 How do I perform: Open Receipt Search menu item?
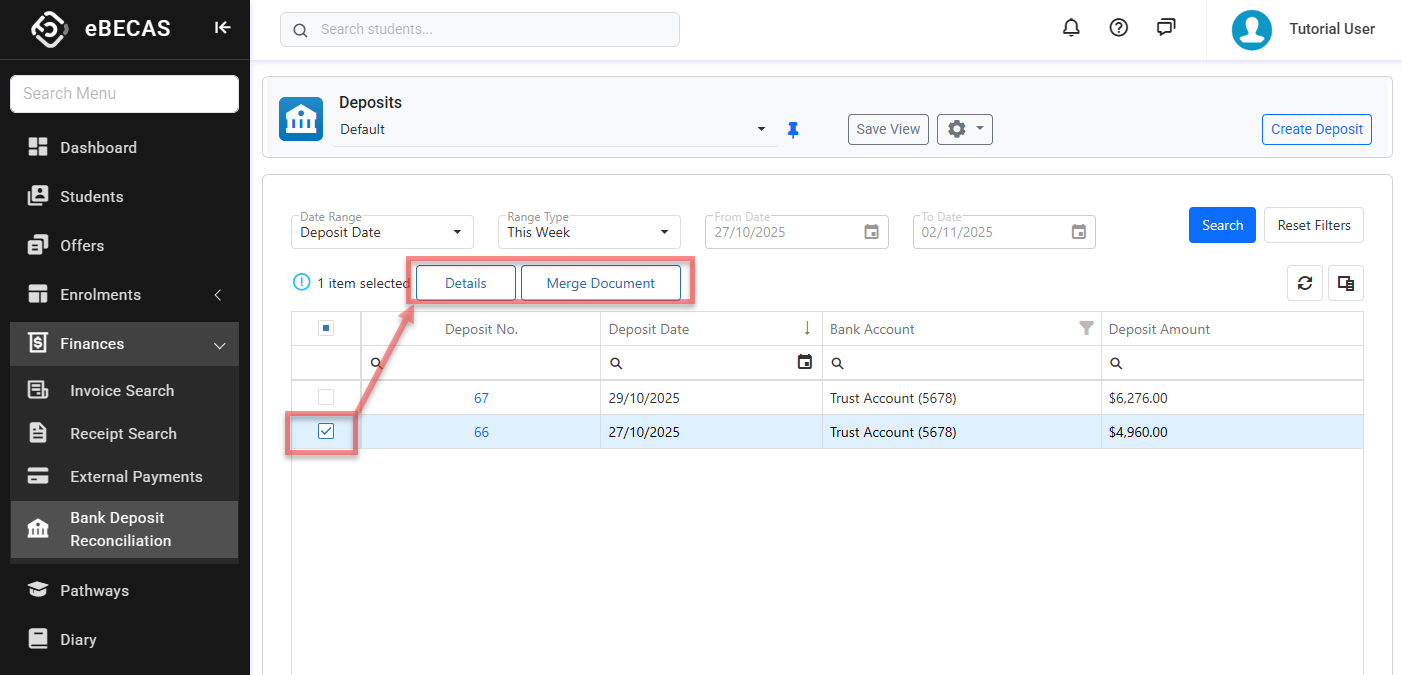(x=123, y=433)
